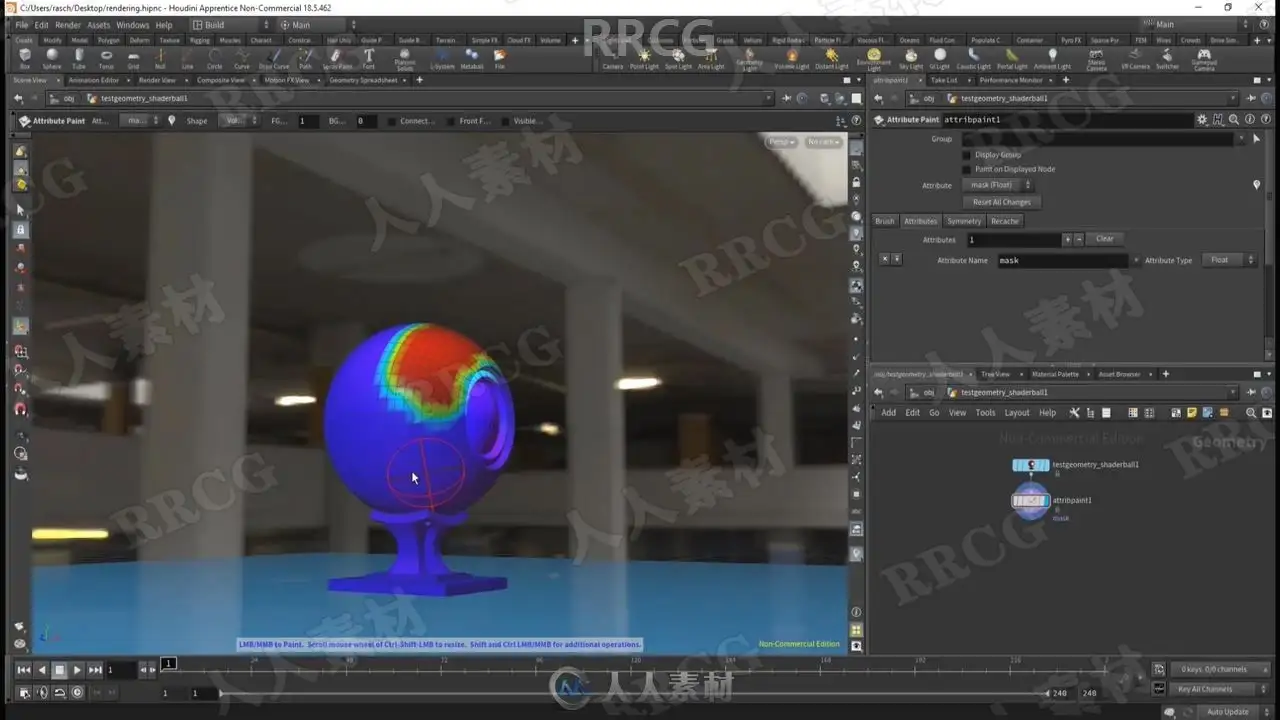This screenshot has height=720, width=1280.
Task: Select the Tube shelf tool
Action: click(79, 59)
